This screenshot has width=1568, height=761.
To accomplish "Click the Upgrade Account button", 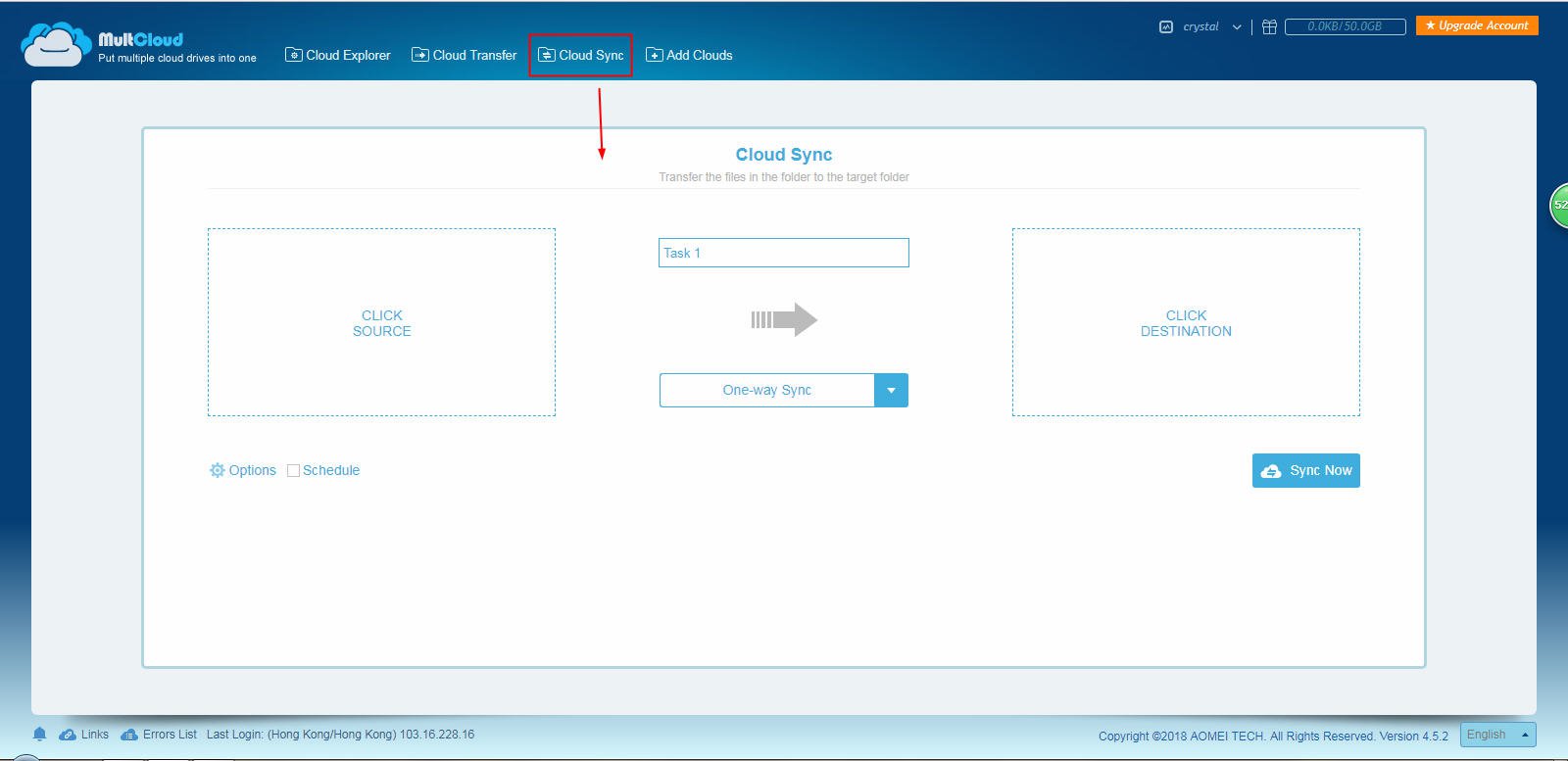I will (x=1477, y=25).
